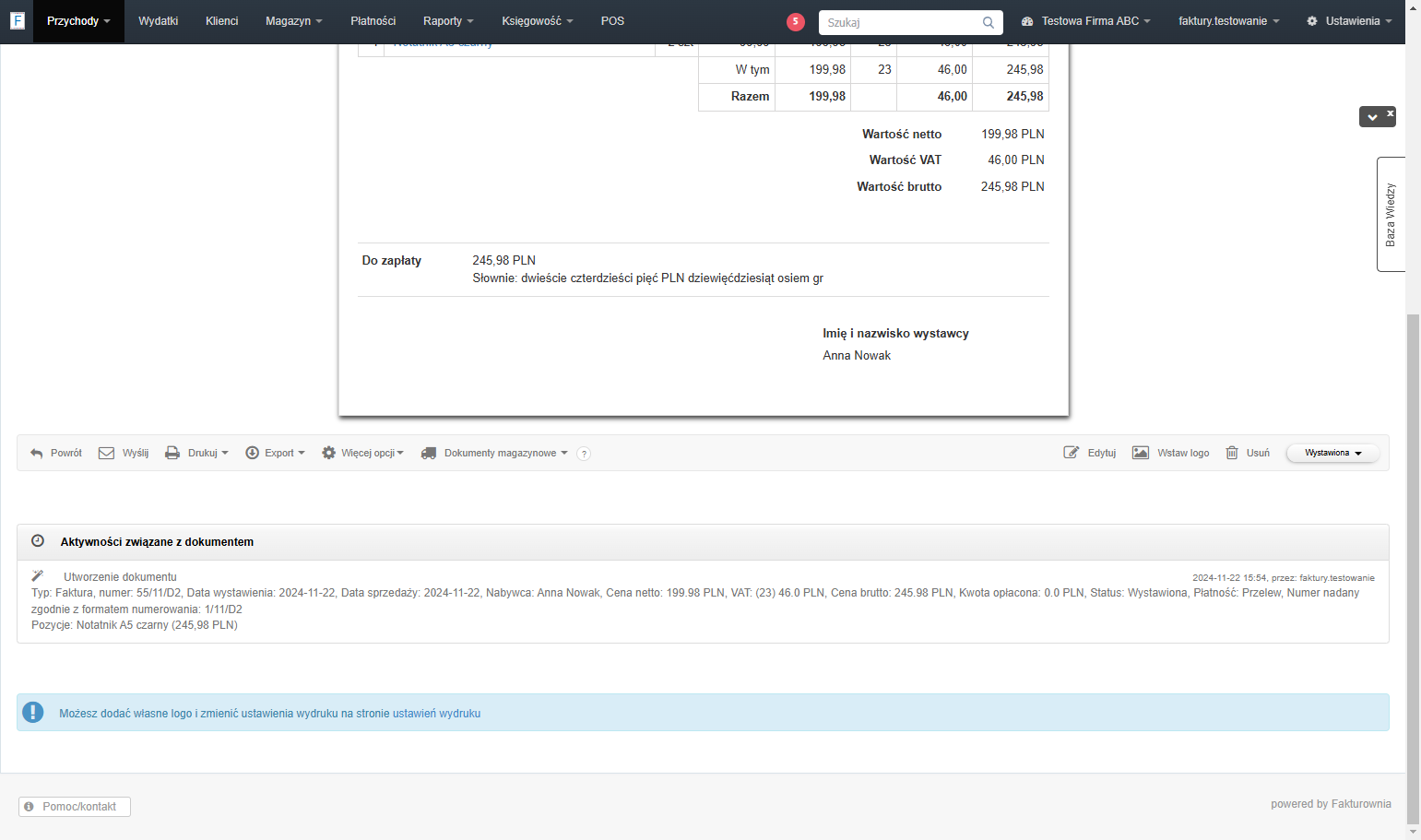The height and width of the screenshot is (840, 1421).
Task: Click the Pomoc/kontakt button
Action: click(x=75, y=807)
